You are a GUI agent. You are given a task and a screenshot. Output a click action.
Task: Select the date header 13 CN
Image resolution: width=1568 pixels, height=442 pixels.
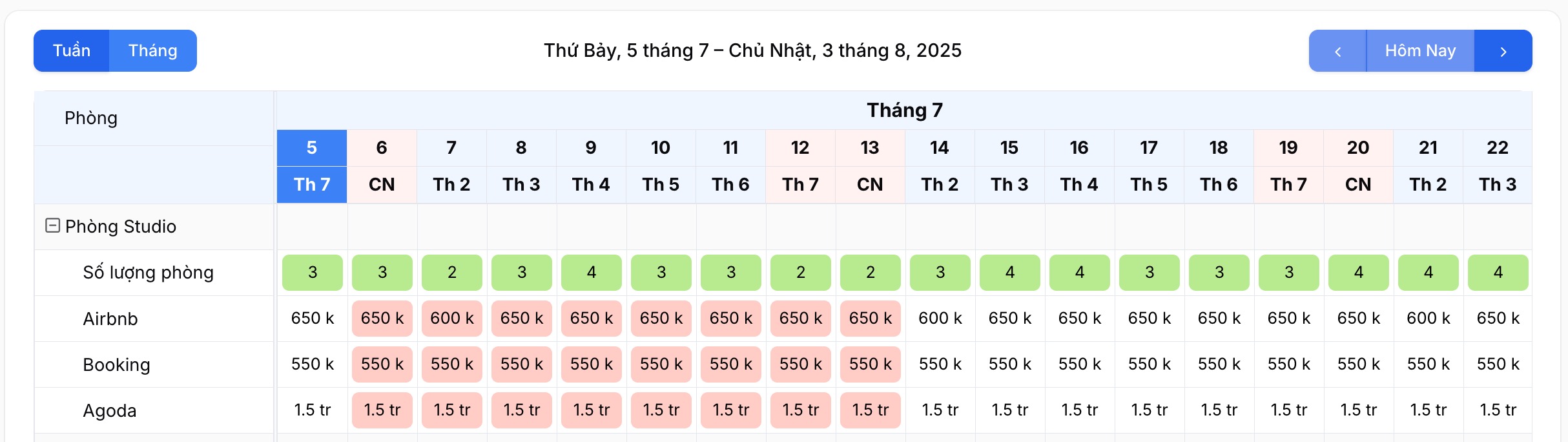click(870, 166)
